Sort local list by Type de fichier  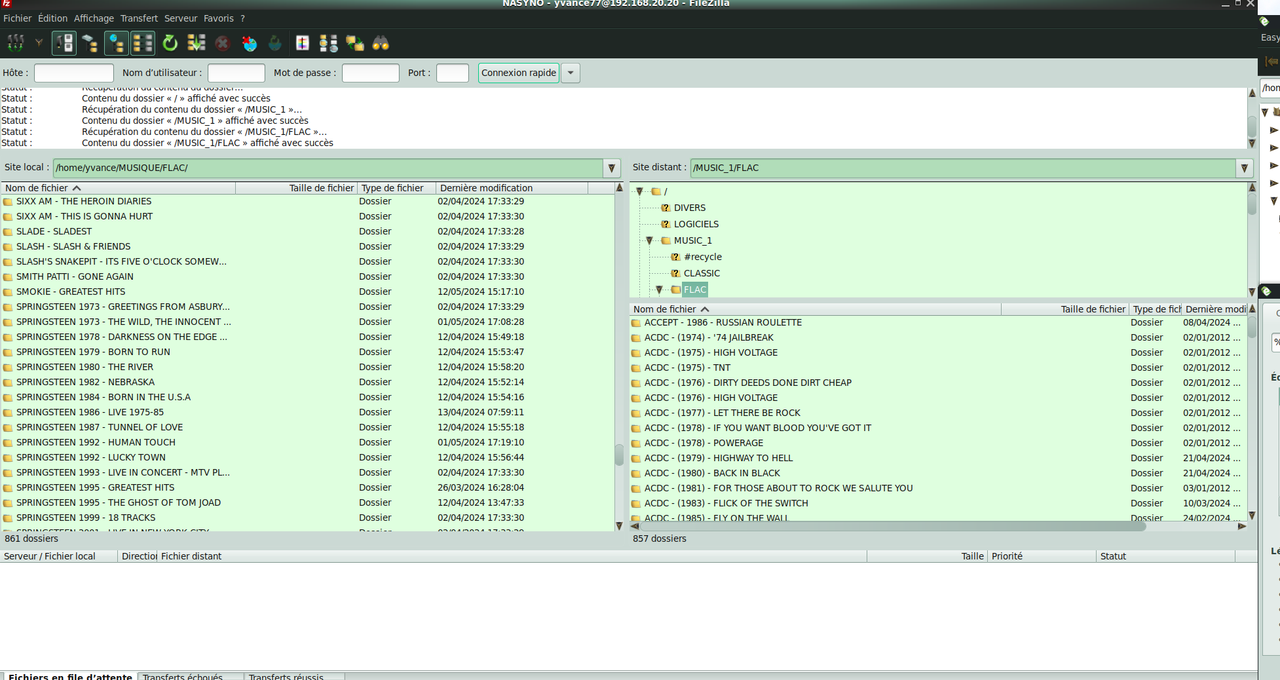[x=396, y=188]
